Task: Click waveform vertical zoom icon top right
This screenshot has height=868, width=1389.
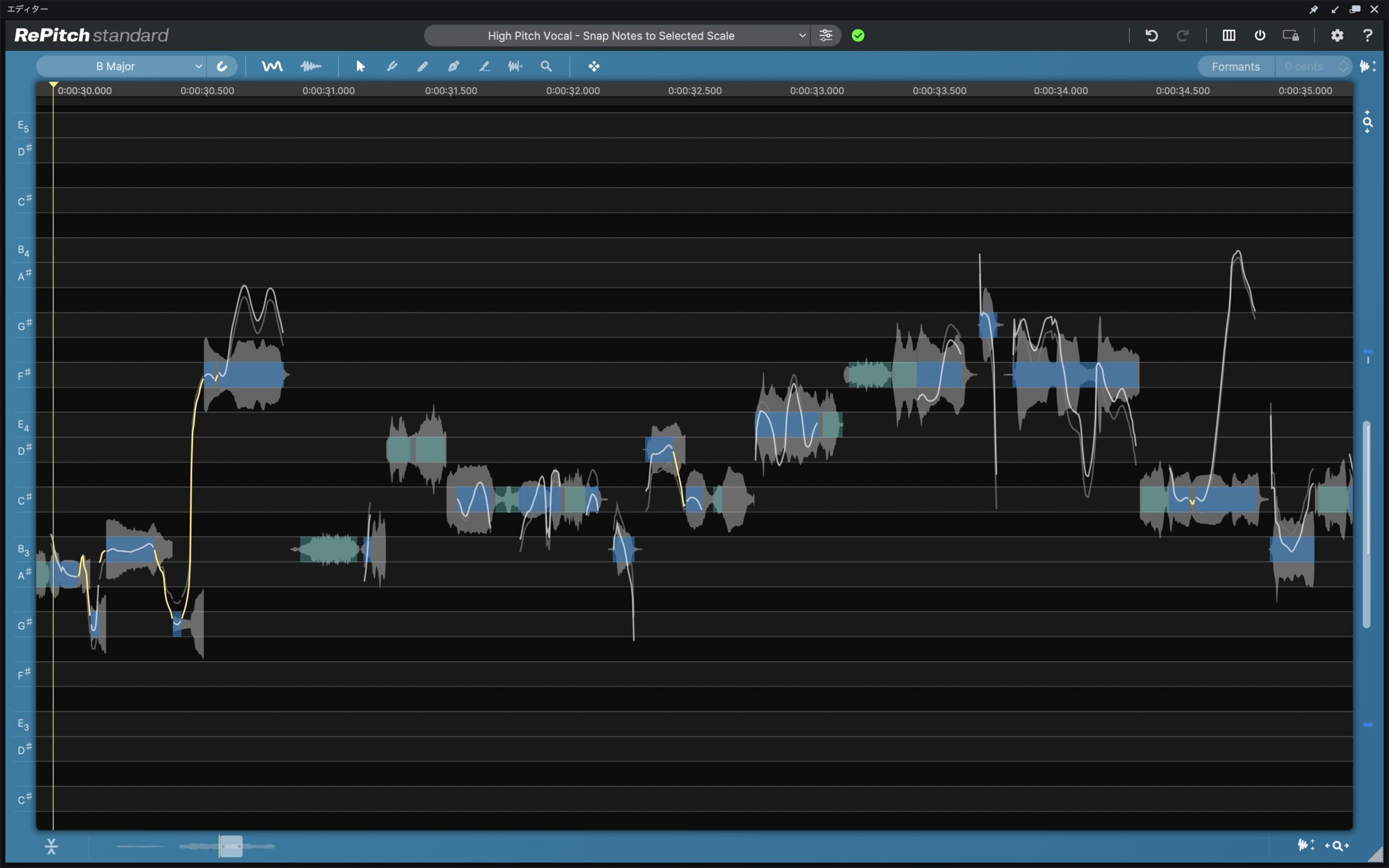Action: [1368, 67]
